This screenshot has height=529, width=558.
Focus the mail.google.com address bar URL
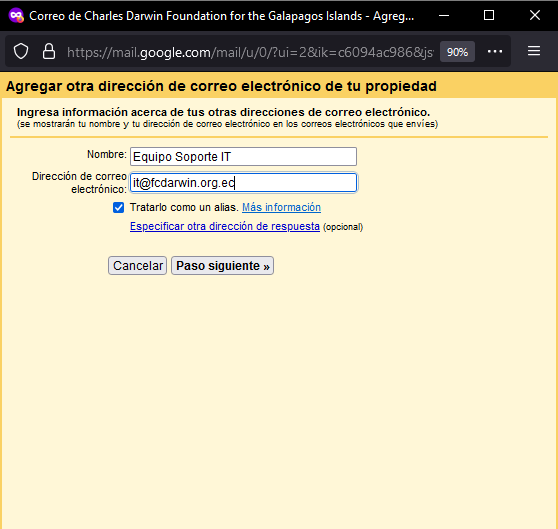tap(250, 52)
